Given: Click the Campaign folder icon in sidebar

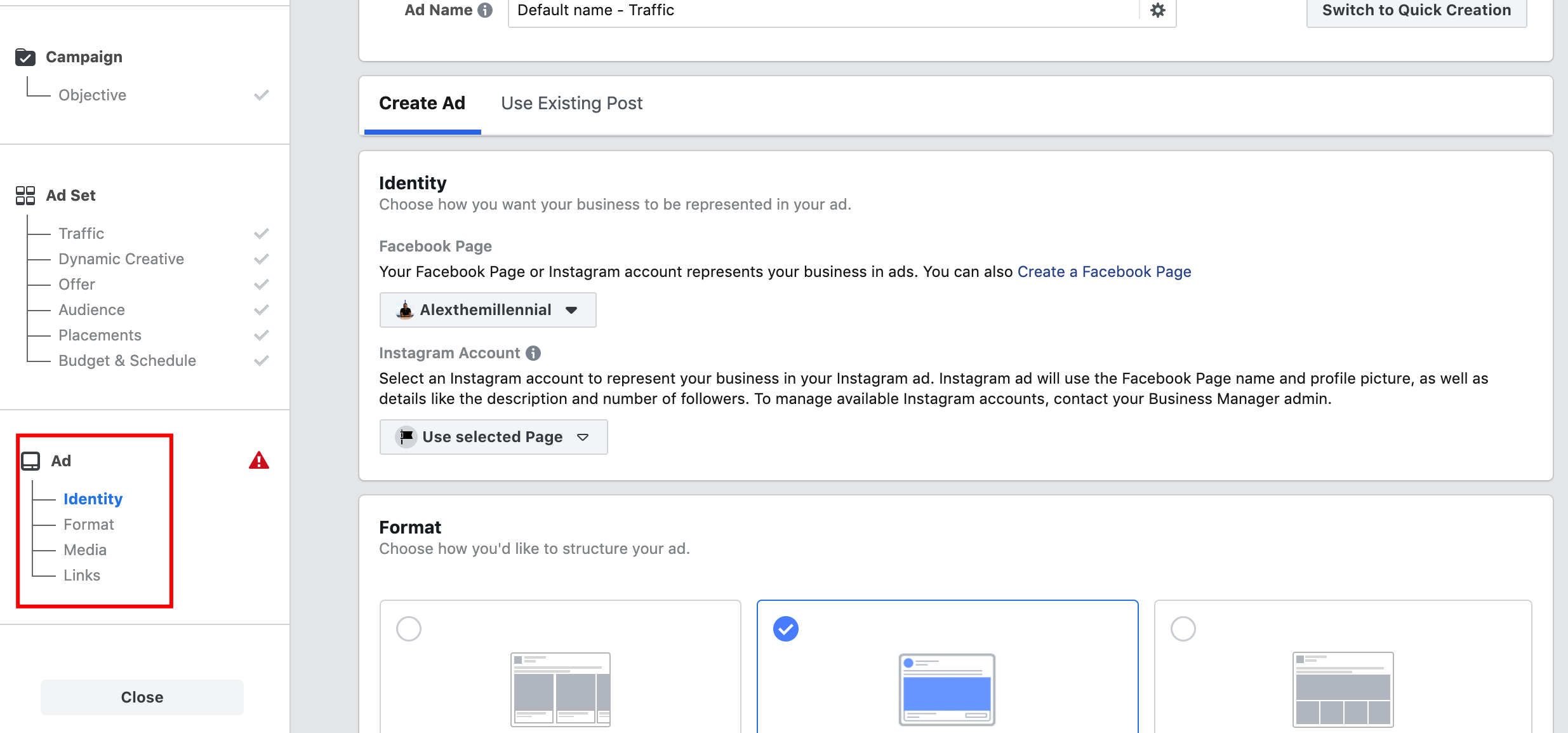Looking at the screenshot, I should pyautogui.click(x=25, y=57).
